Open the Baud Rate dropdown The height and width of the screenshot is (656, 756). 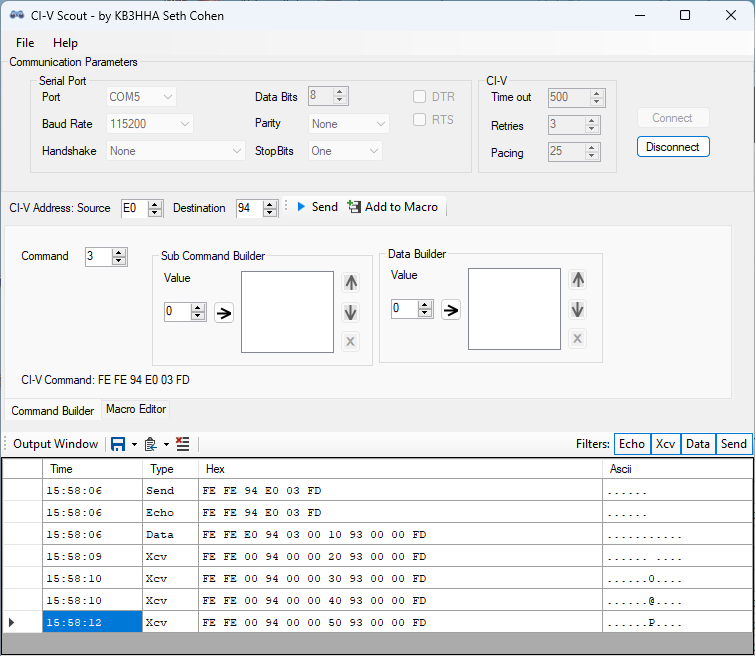(150, 124)
